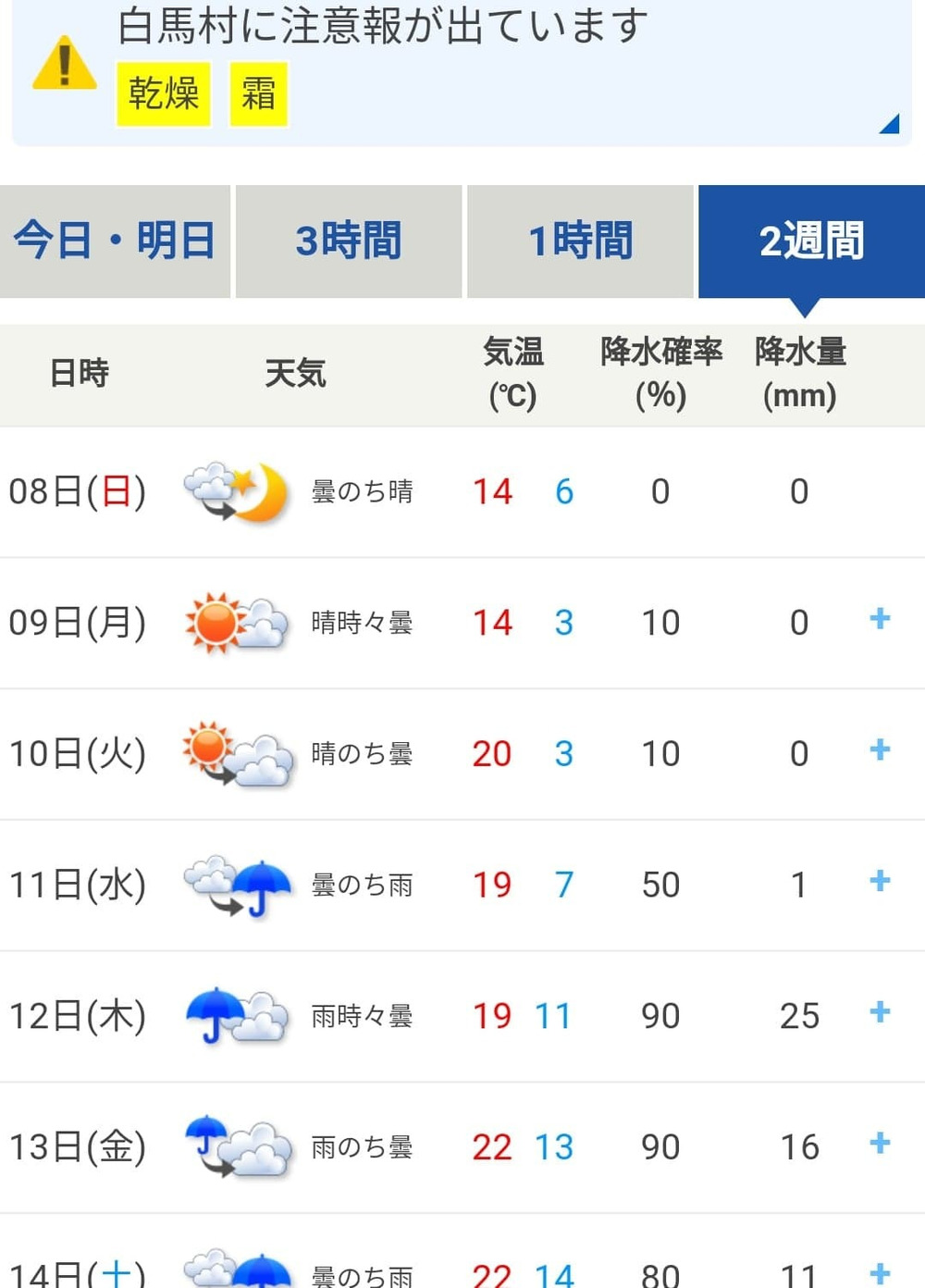Screen dimensions: 925x1288
Task: Expand the advisory banner with blue corner arrow
Action: 889,124
